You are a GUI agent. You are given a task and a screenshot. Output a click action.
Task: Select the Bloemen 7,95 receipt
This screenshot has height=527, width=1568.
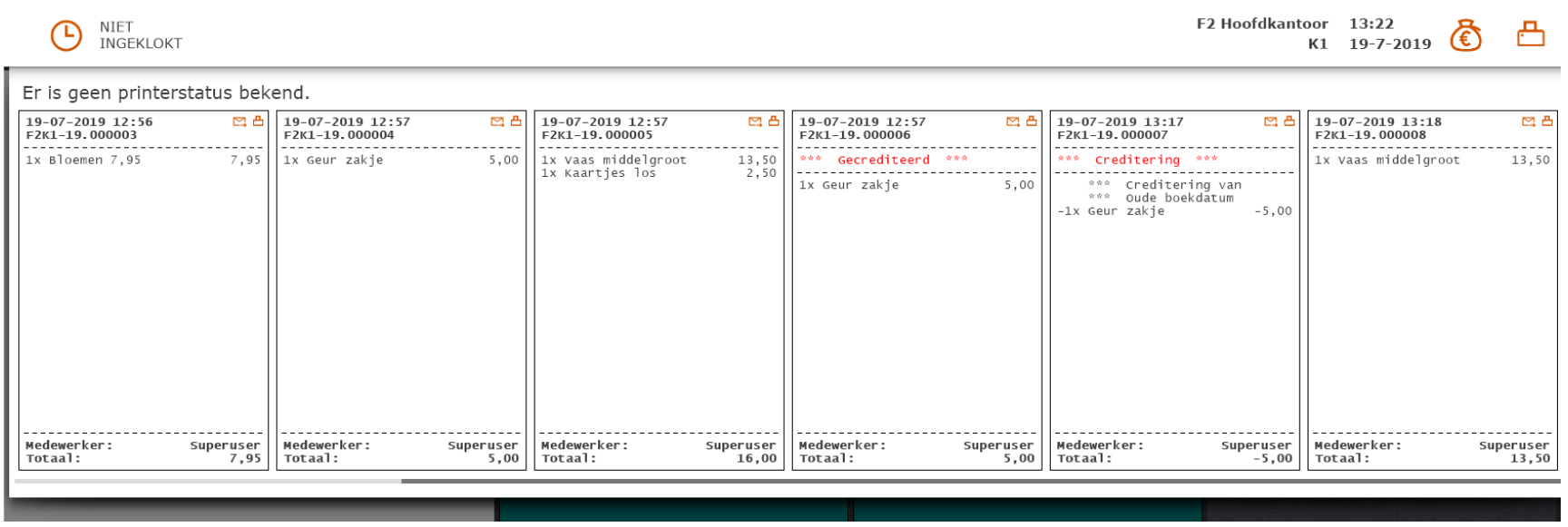[143, 290]
